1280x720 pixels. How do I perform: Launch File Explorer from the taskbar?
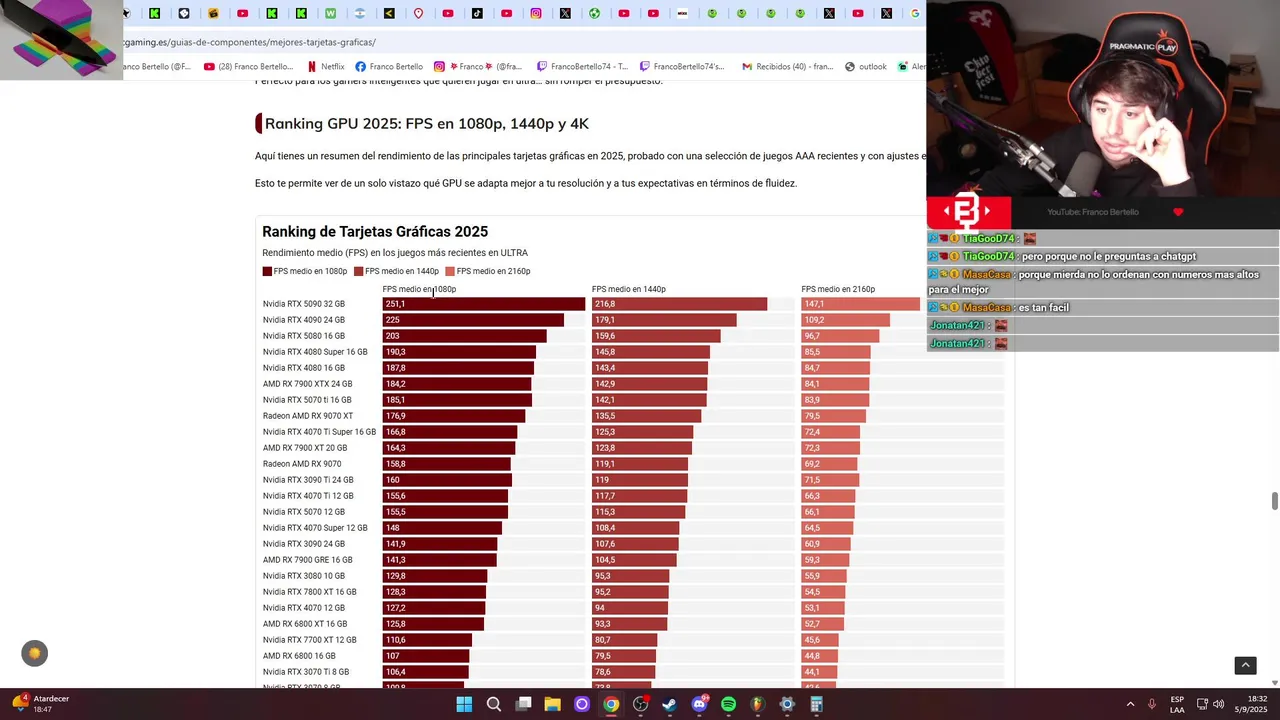click(x=552, y=704)
